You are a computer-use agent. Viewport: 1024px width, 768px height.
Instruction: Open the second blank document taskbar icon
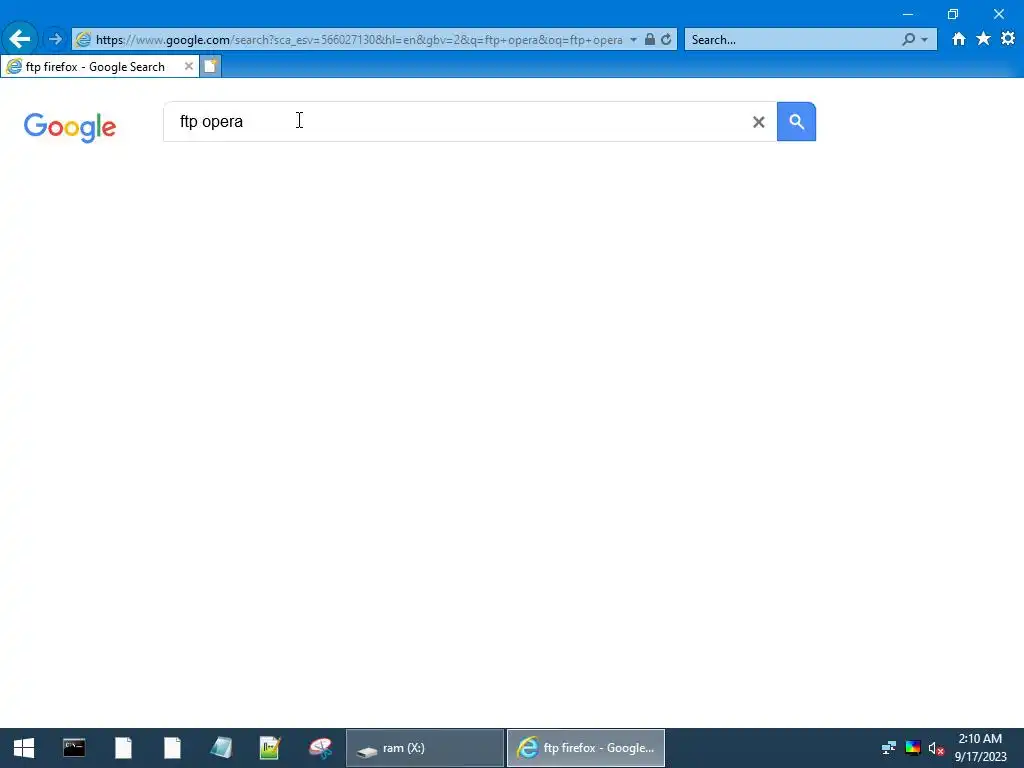pyautogui.click(x=172, y=748)
